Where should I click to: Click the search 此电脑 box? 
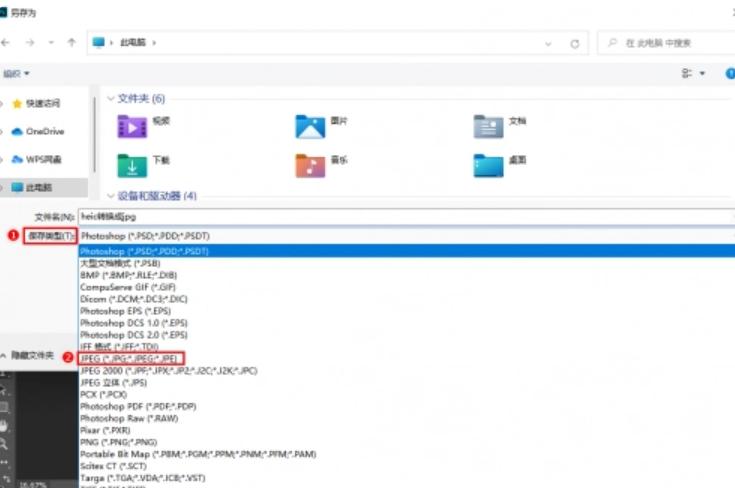coord(666,43)
